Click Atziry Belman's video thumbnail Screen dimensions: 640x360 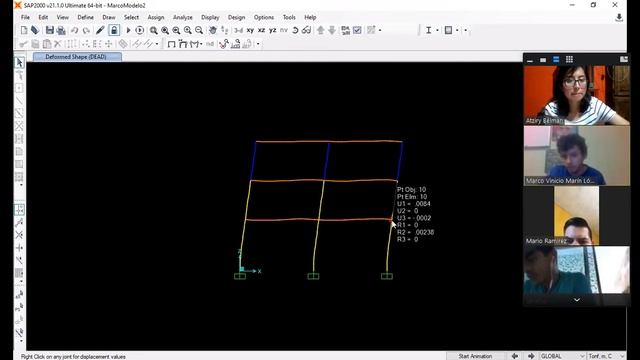click(576, 95)
